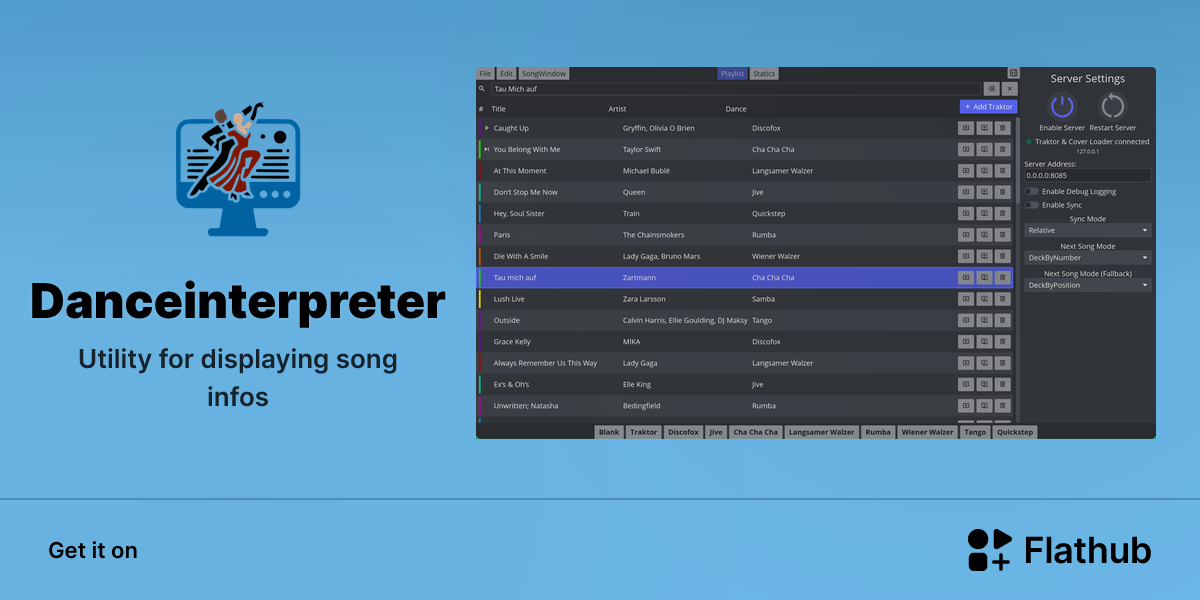Click the Traktor button in bottom bar

tap(644, 432)
